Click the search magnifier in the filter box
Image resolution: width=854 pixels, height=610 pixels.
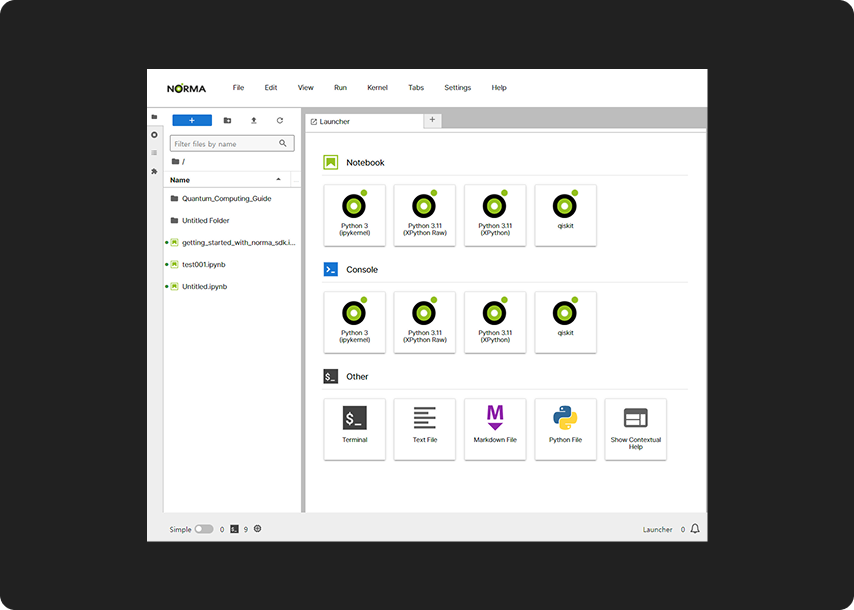(x=283, y=143)
